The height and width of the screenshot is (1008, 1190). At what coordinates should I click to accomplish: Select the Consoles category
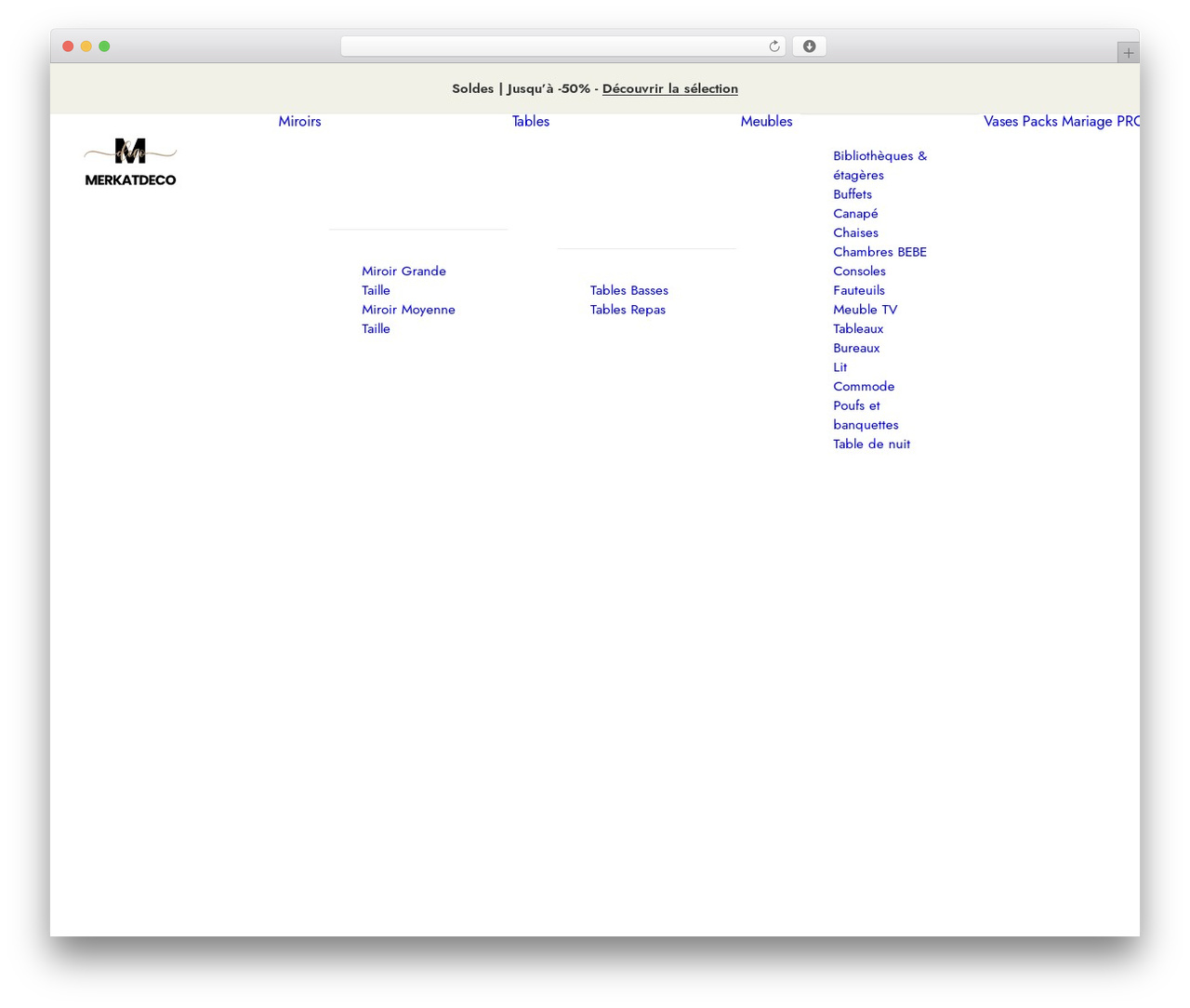tap(859, 272)
